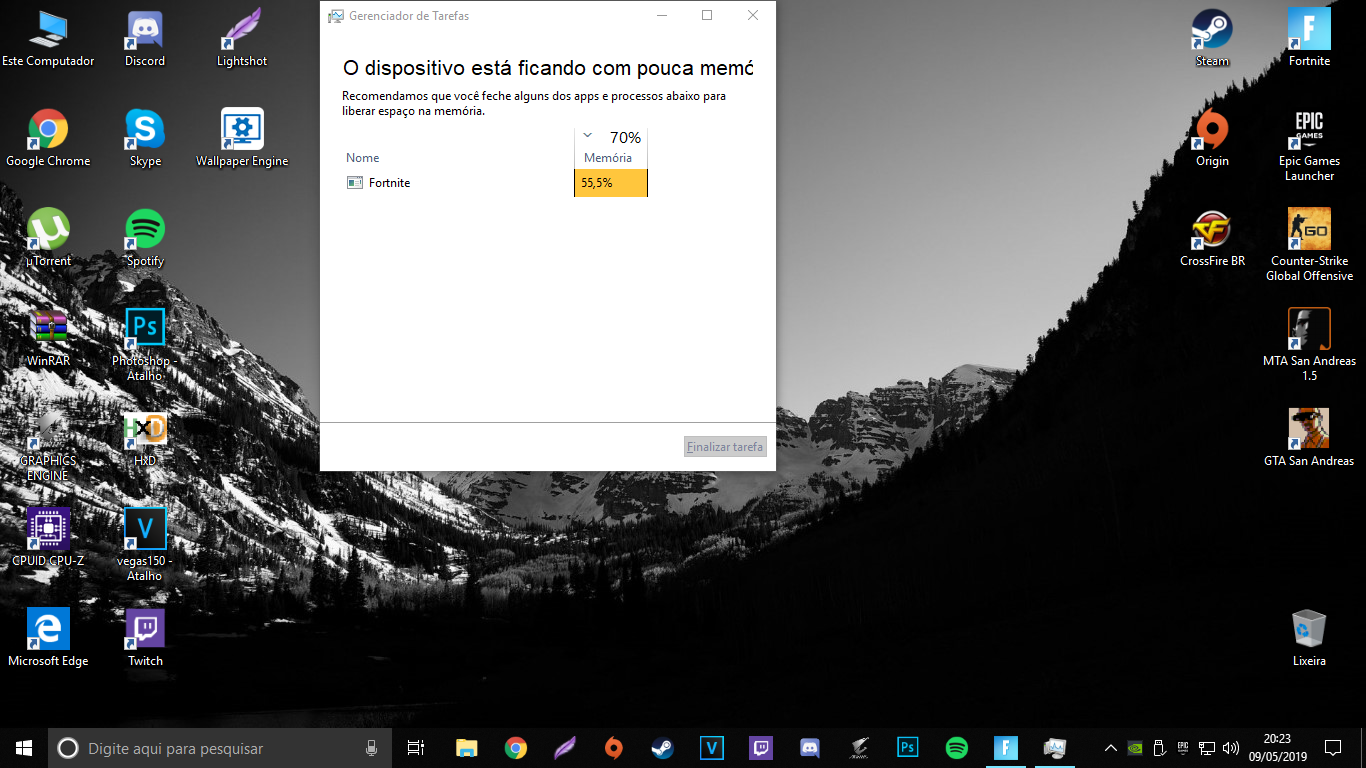Select the CrossFire BR desktop icon
1366x768 pixels.
pos(1212,238)
